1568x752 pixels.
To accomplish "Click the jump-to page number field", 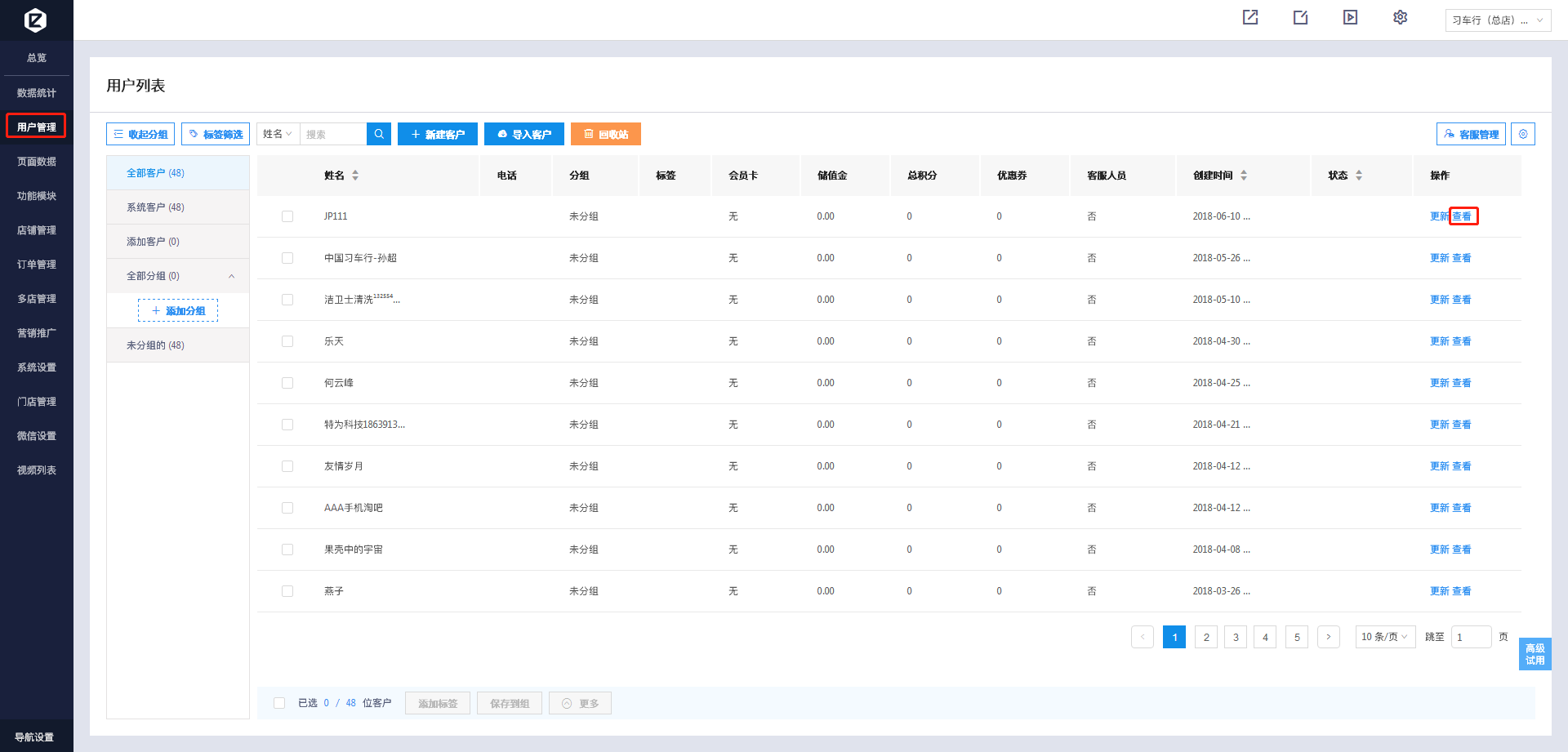I will pos(1471,637).
